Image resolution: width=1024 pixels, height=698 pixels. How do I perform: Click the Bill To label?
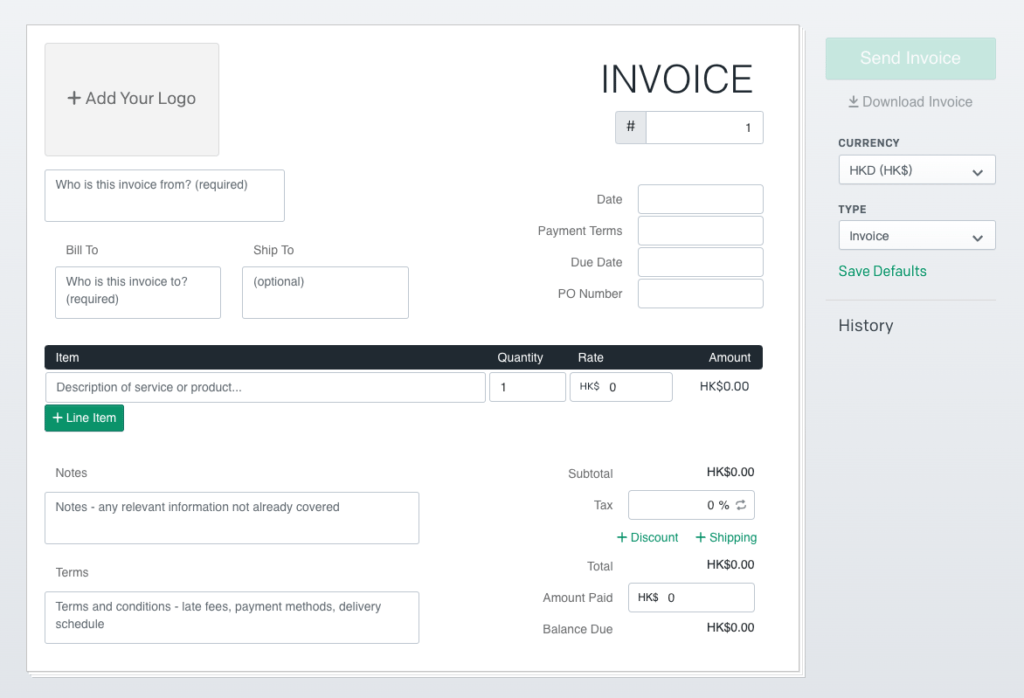point(82,250)
